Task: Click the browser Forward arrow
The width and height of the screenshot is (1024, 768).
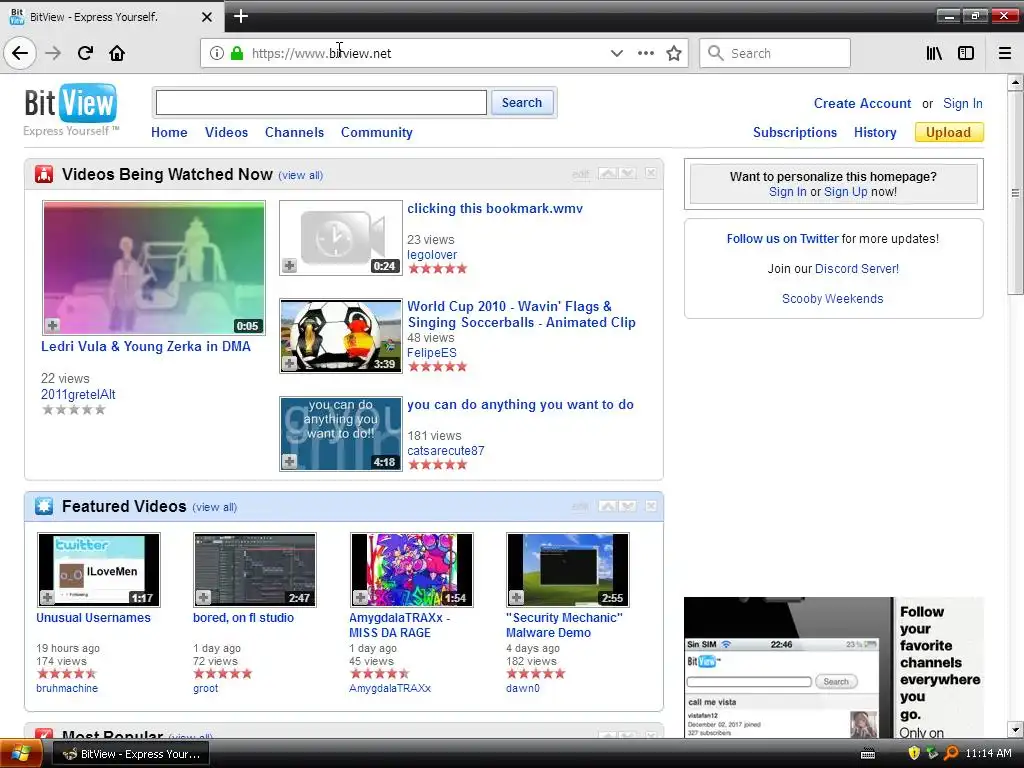Action: click(53, 53)
